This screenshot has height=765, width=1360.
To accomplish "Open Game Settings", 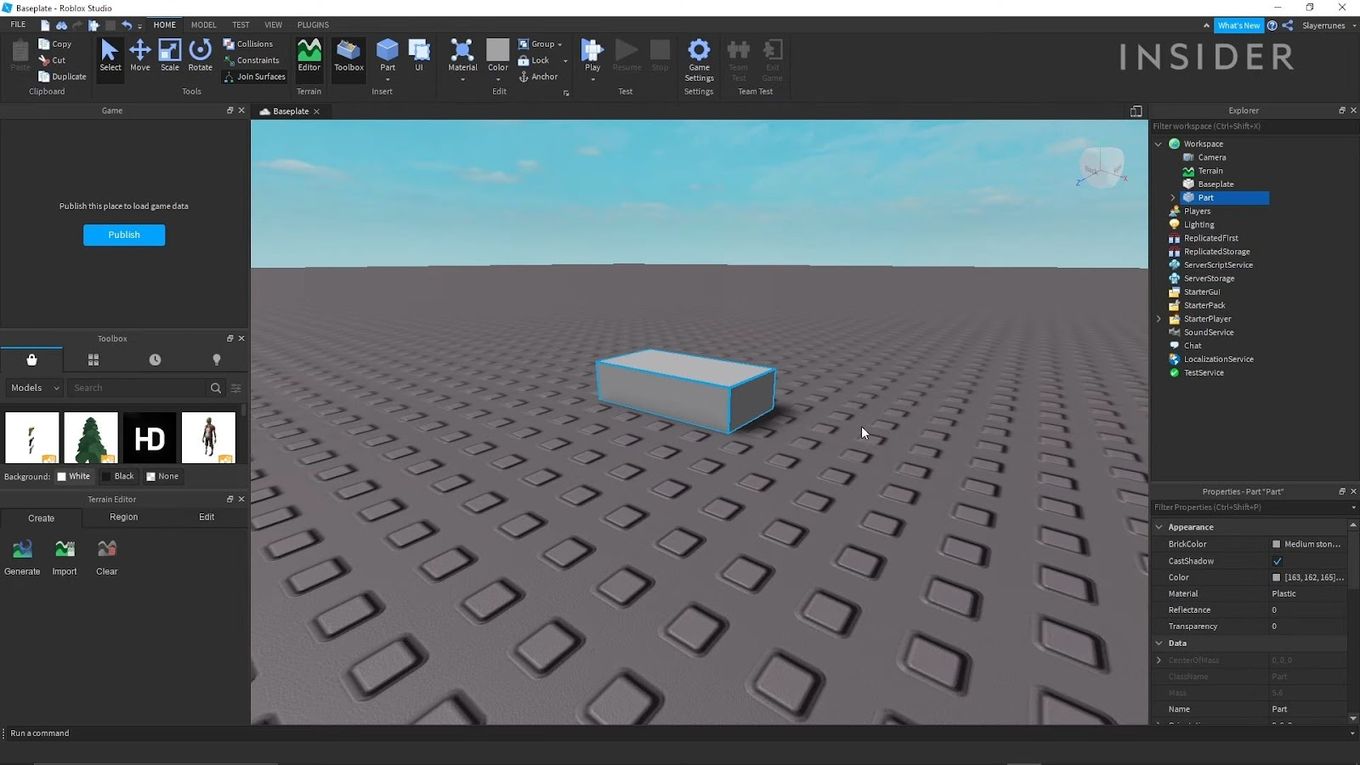I will 699,60.
